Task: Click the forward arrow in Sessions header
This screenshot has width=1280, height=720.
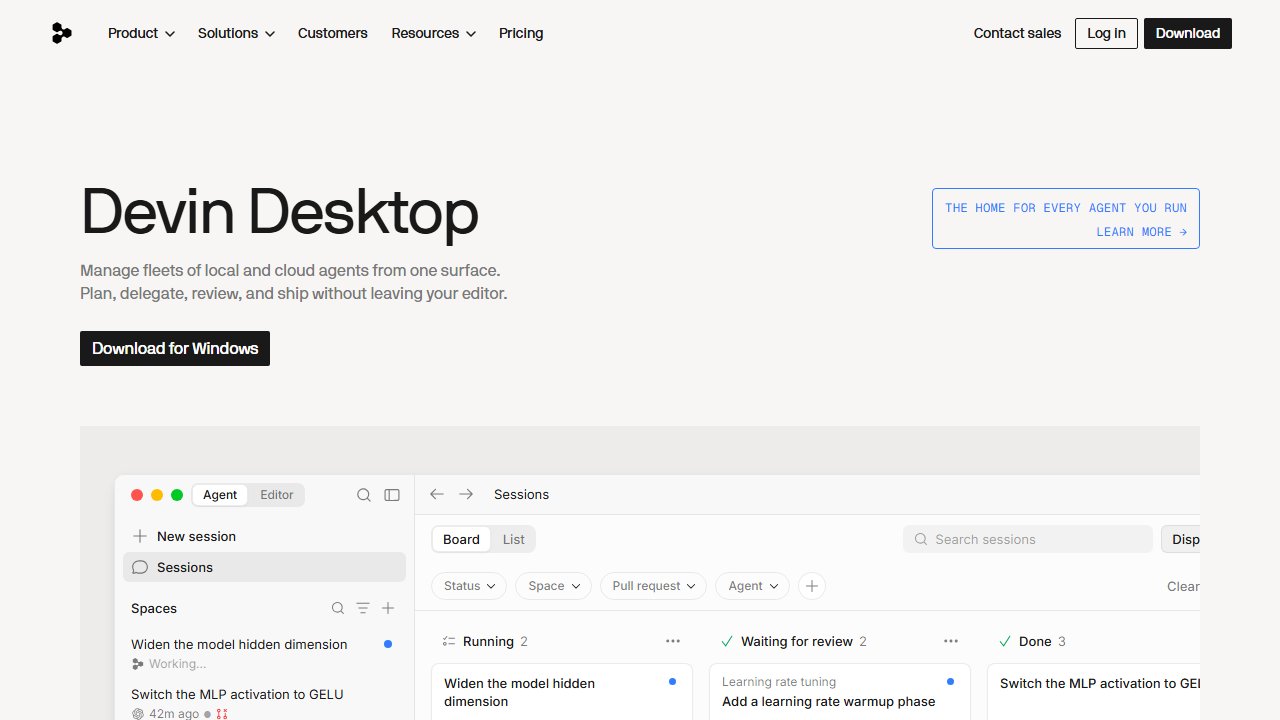Action: click(x=466, y=494)
